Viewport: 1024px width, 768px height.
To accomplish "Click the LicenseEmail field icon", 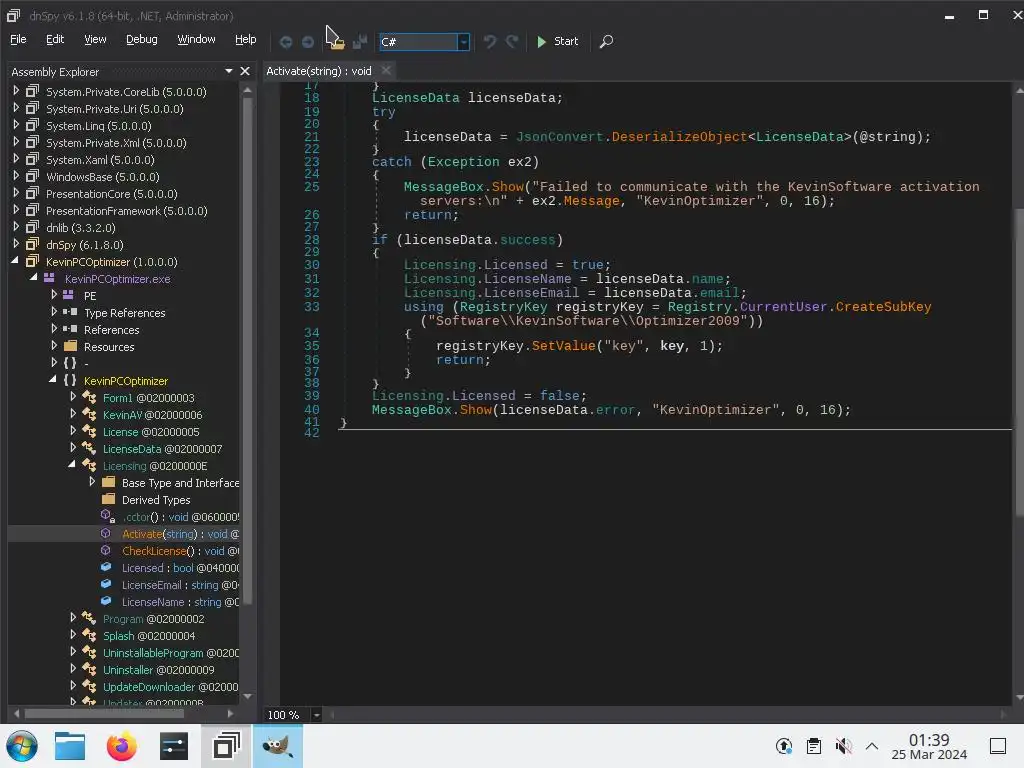I will pyautogui.click(x=106, y=584).
